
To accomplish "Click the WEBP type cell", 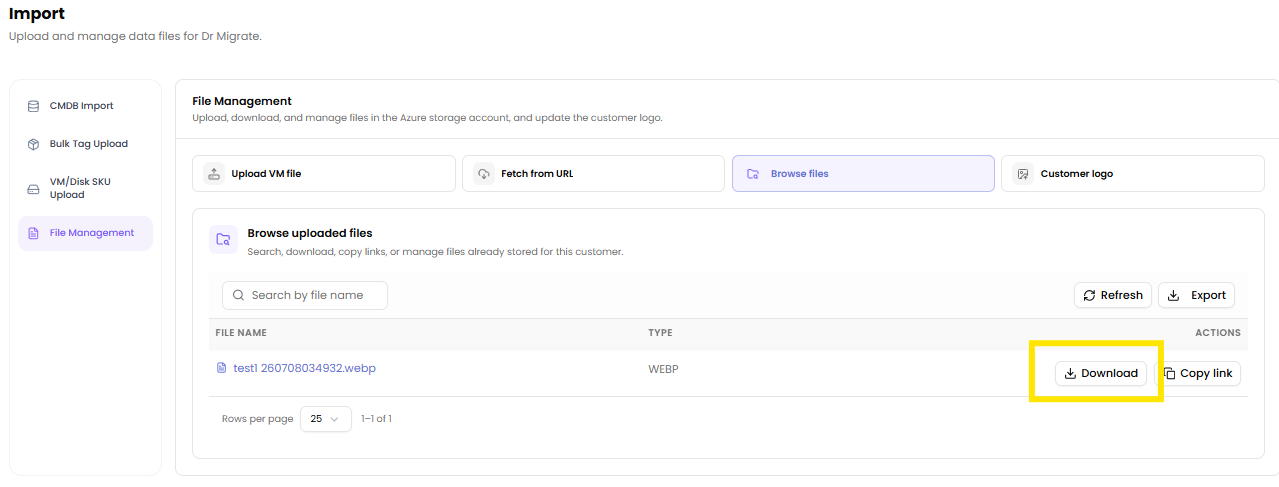I will [x=663, y=370].
